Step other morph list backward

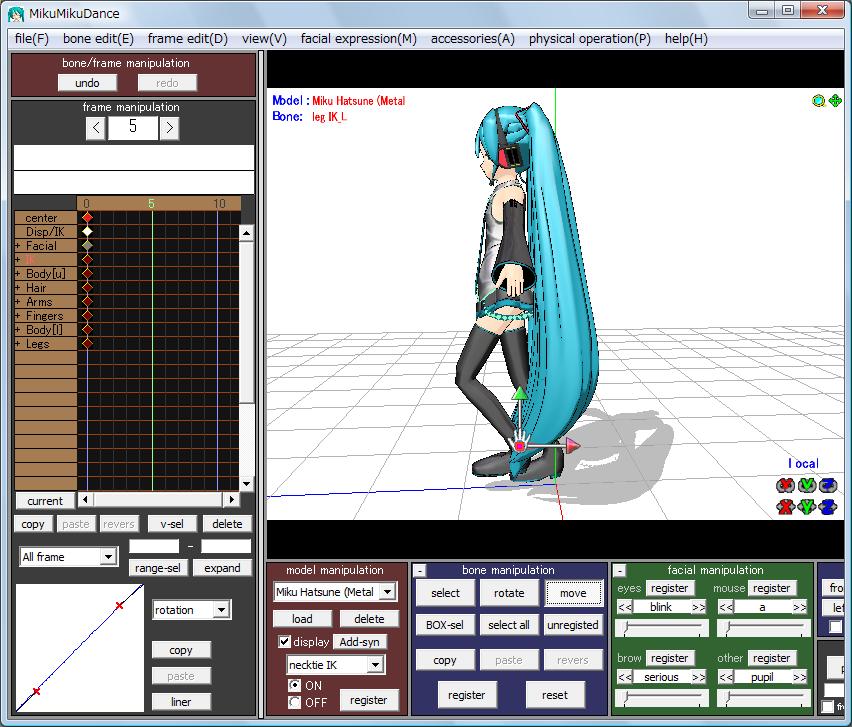(x=726, y=677)
